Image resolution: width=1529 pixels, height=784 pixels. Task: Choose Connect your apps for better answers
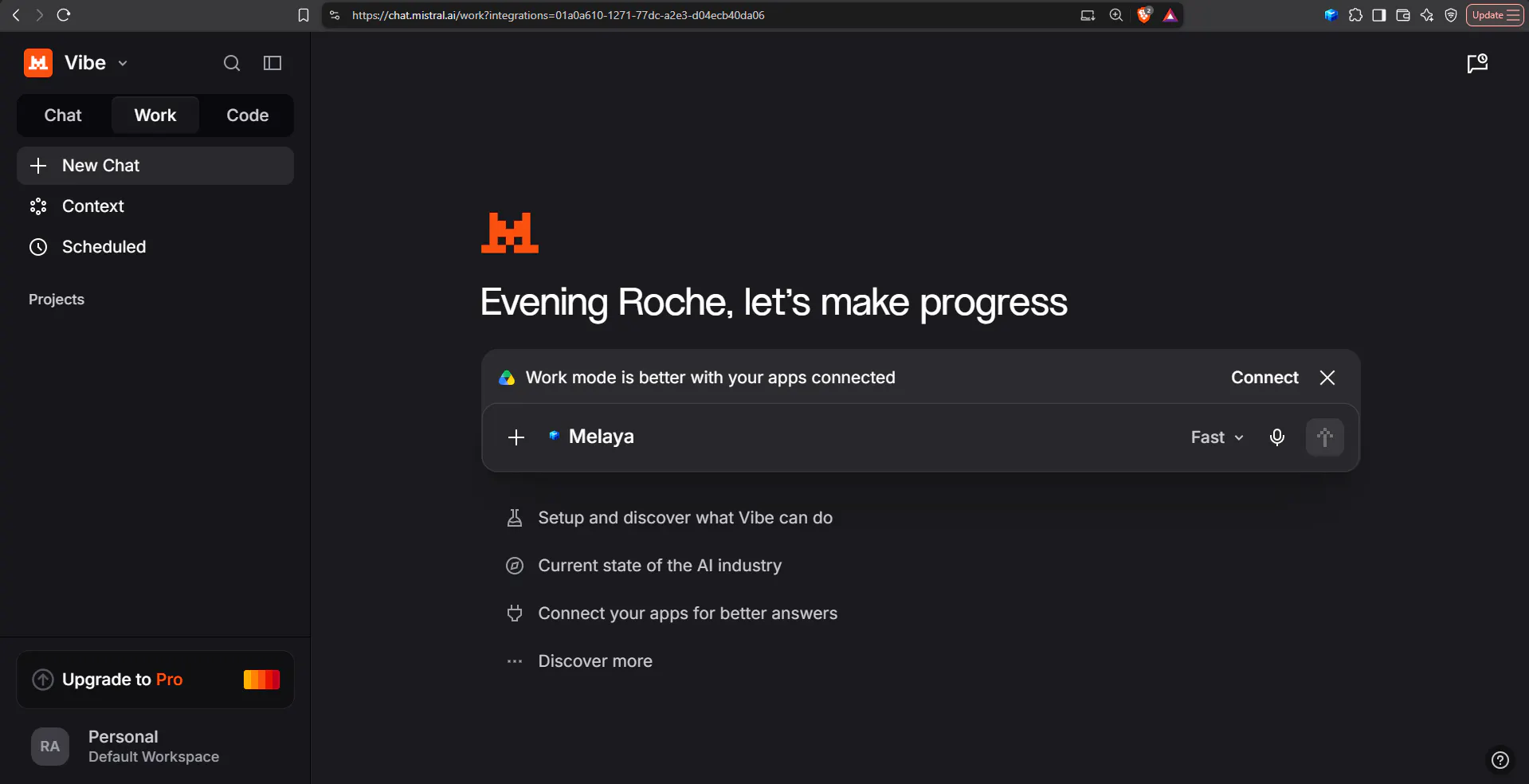pyautogui.click(x=672, y=613)
